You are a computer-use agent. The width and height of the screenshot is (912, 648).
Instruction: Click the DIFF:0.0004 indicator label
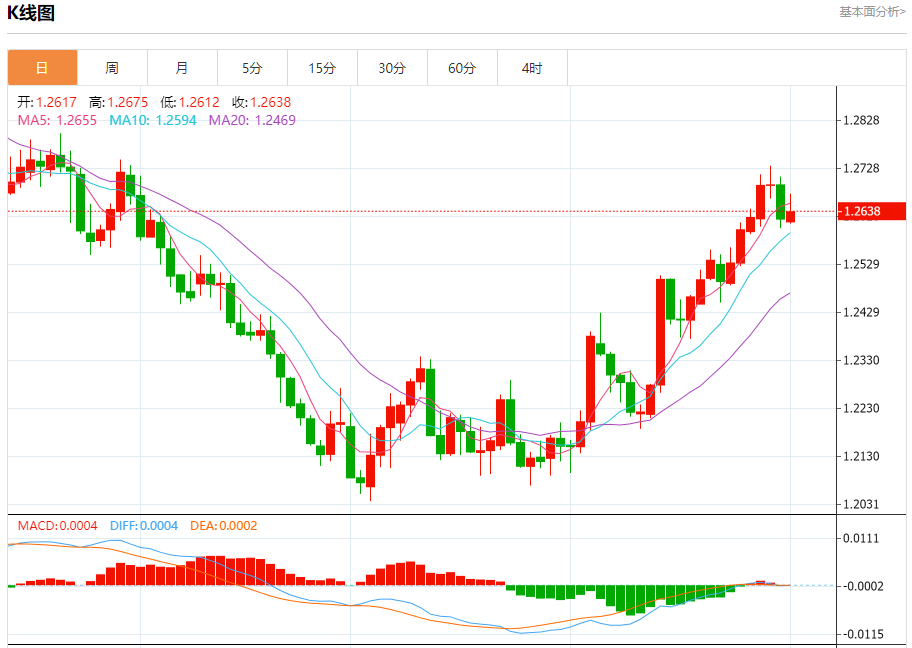click(x=144, y=526)
